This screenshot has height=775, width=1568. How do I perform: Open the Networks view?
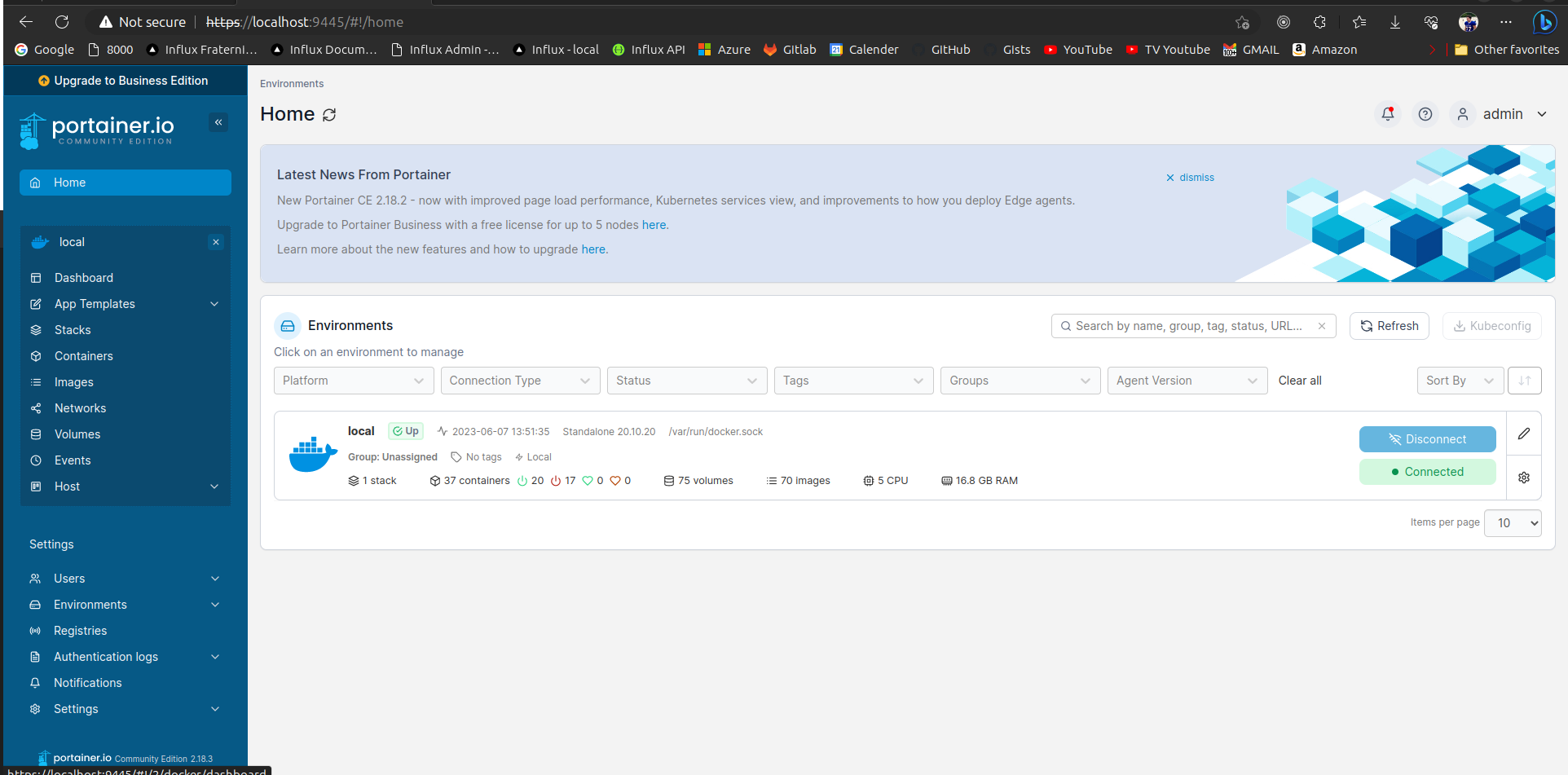79,407
